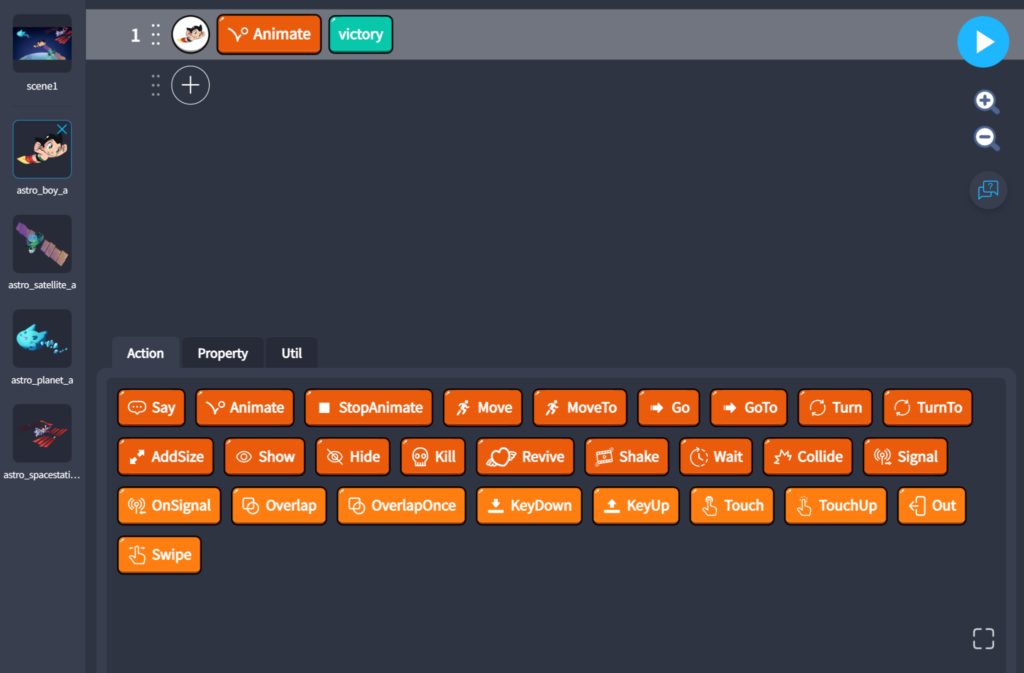Remove astro_boy_a using the X icon
This screenshot has height=673, width=1024.
coord(62,130)
